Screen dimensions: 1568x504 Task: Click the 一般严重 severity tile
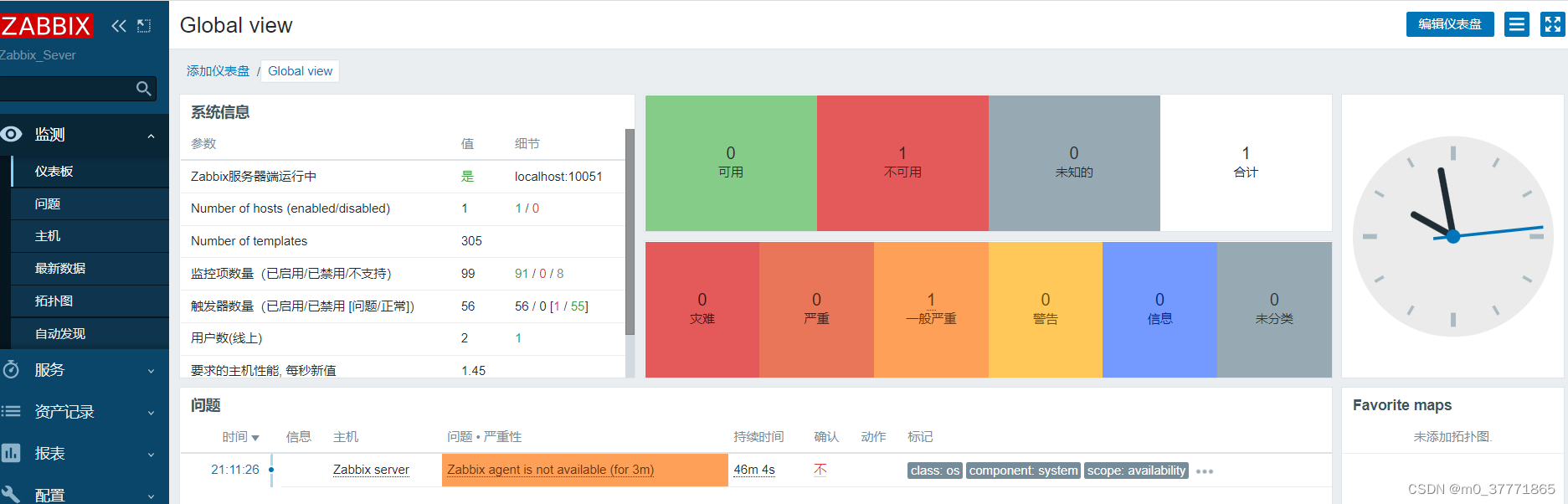(x=931, y=310)
